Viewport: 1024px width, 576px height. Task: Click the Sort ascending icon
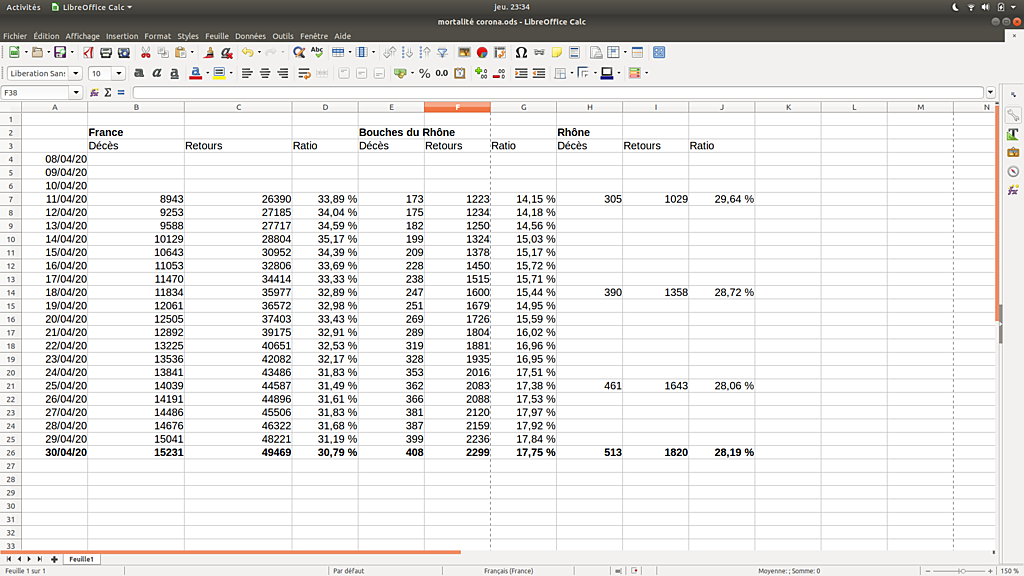point(407,52)
